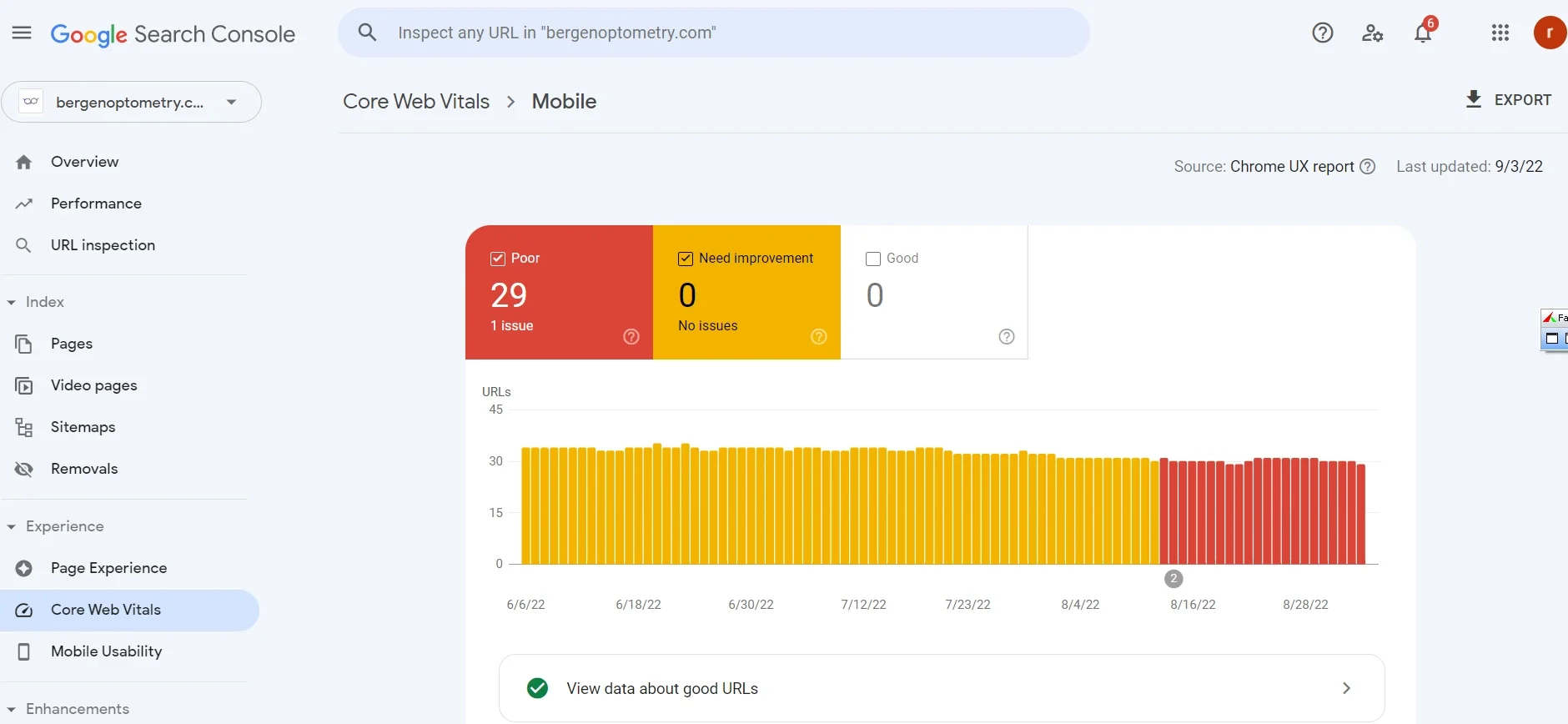Click the 6/6/22 axis date label
Image resolution: width=1568 pixels, height=724 pixels.
coord(525,605)
